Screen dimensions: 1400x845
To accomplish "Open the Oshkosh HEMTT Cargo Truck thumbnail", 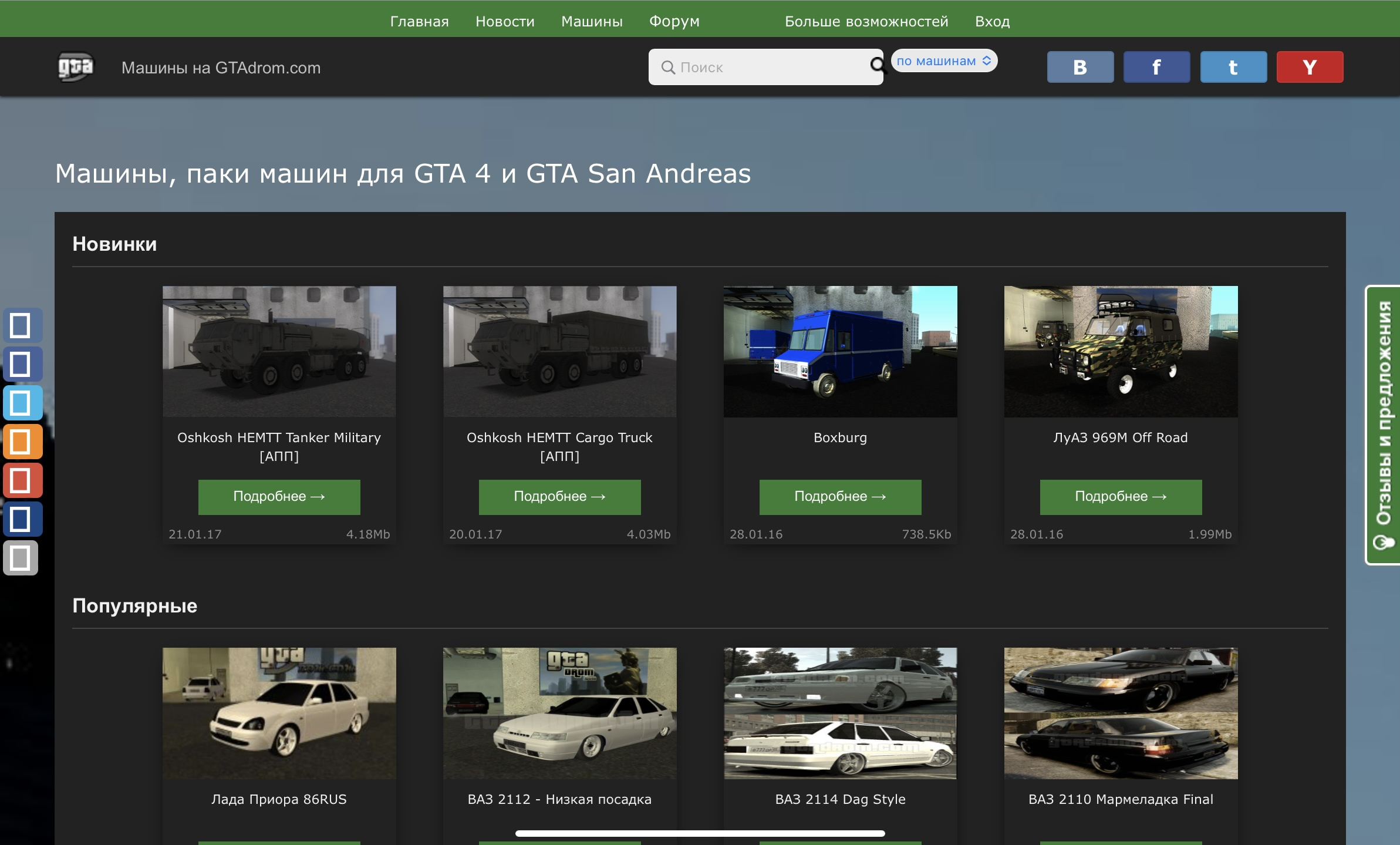I will click(559, 351).
